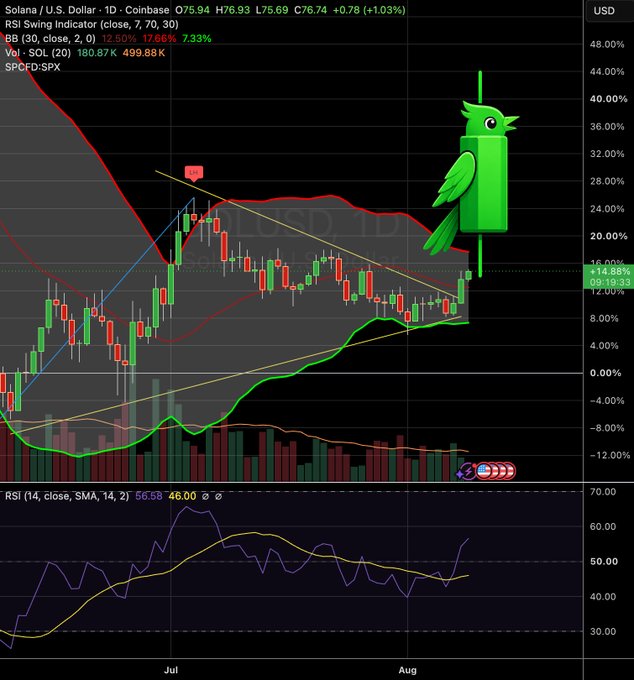Click the latest green candlestick on chart
Viewport: 634px width, 680px height.
pyautogui.click(x=468, y=275)
